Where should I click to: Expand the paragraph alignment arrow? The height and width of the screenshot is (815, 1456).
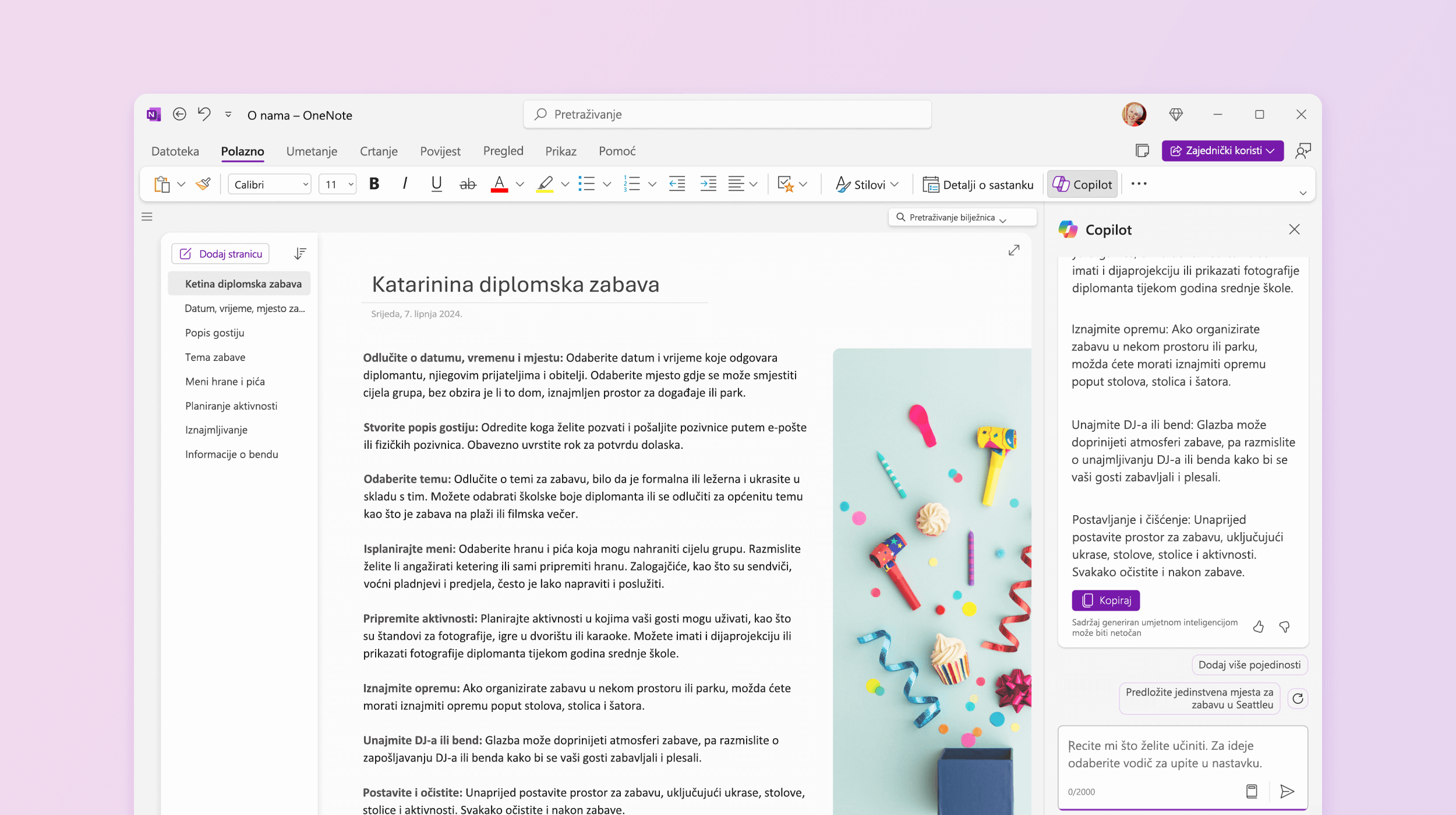753,185
